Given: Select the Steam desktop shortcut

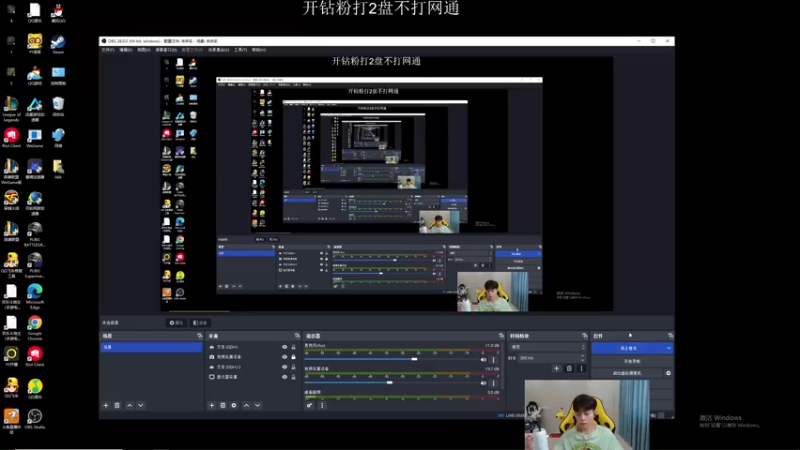Looking at the screenshot, I should pos(58,44).
